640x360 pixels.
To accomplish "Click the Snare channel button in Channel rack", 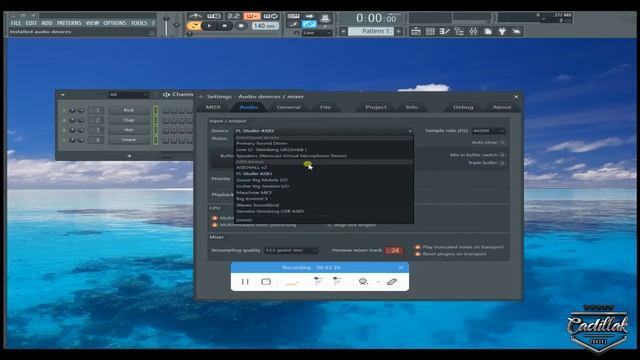I will (x=129, y=140).
